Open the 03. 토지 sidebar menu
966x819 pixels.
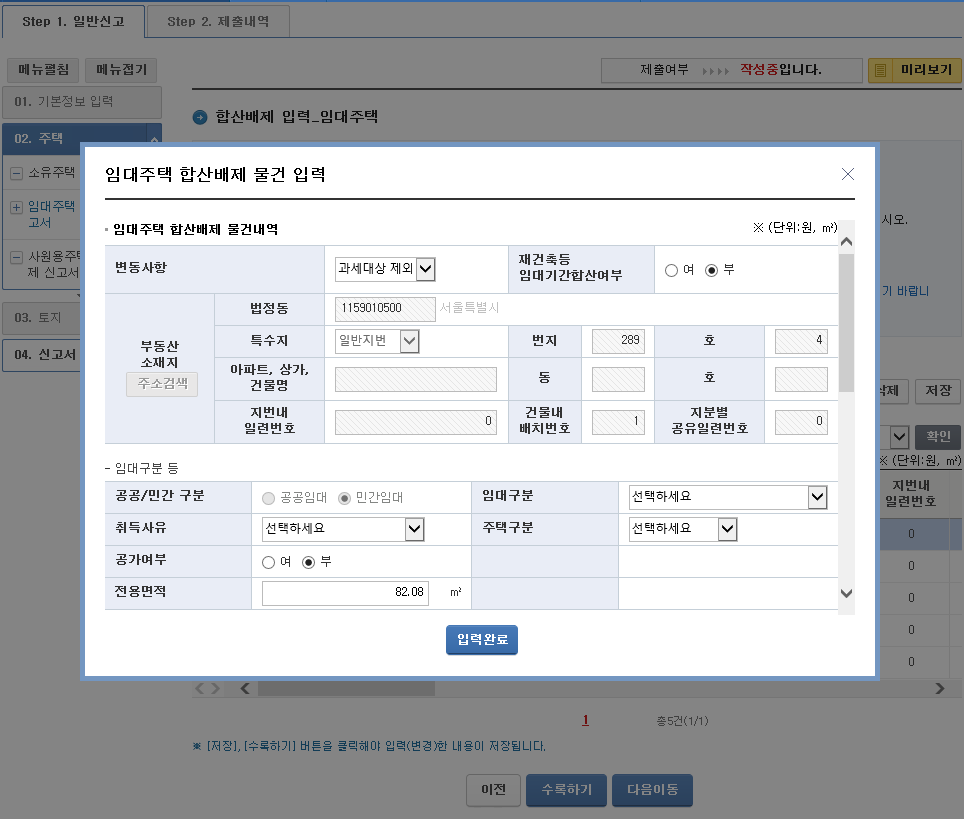pyautogui.click(x=40, y=318)
